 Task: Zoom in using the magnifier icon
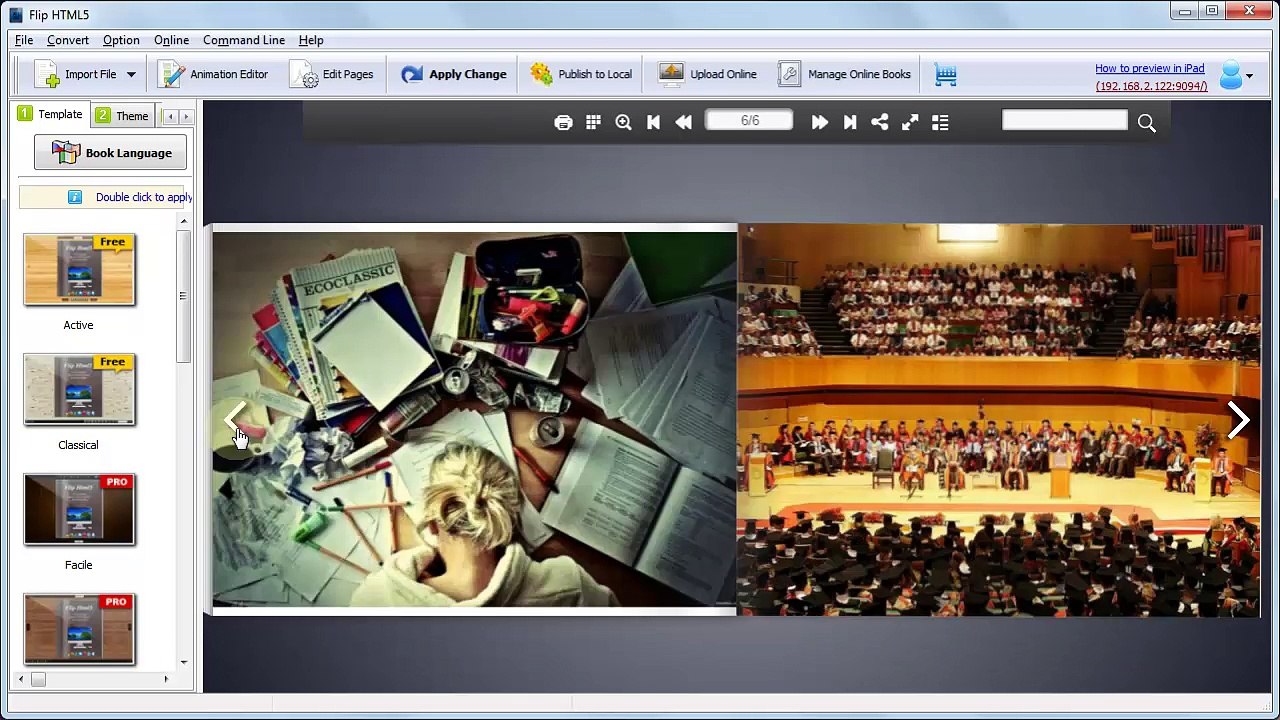pyautogui.click(x=623, y=122)
